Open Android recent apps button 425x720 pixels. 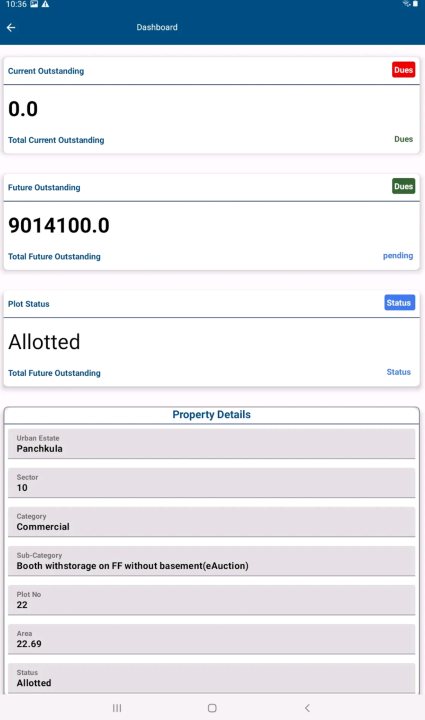coord(117,708)
